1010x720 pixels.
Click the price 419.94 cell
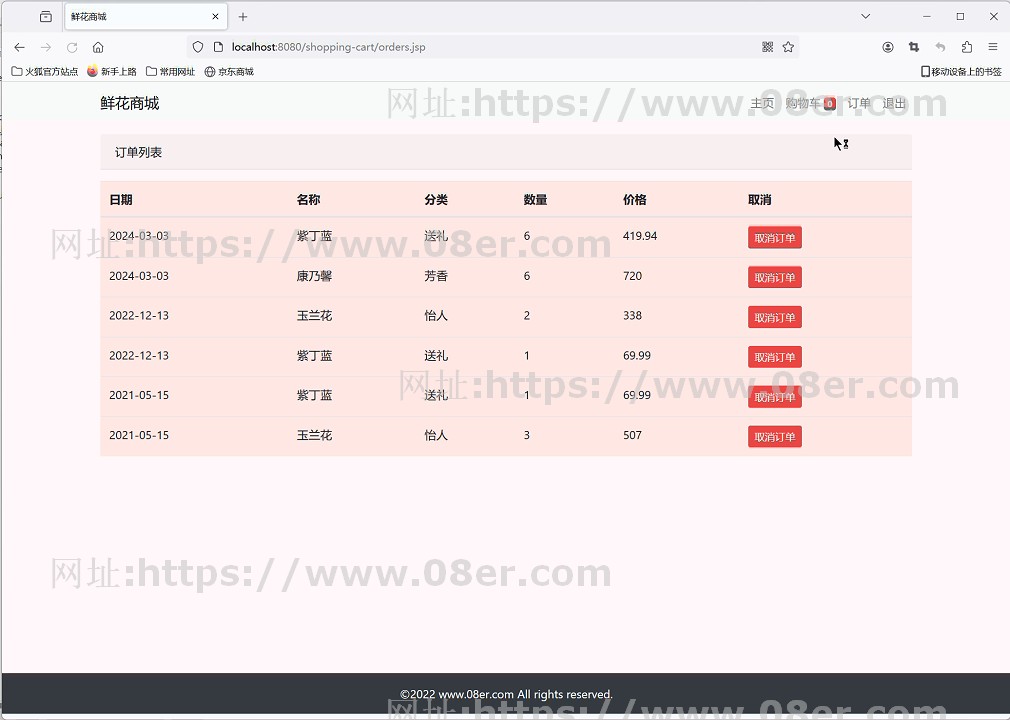click(640, 236)
